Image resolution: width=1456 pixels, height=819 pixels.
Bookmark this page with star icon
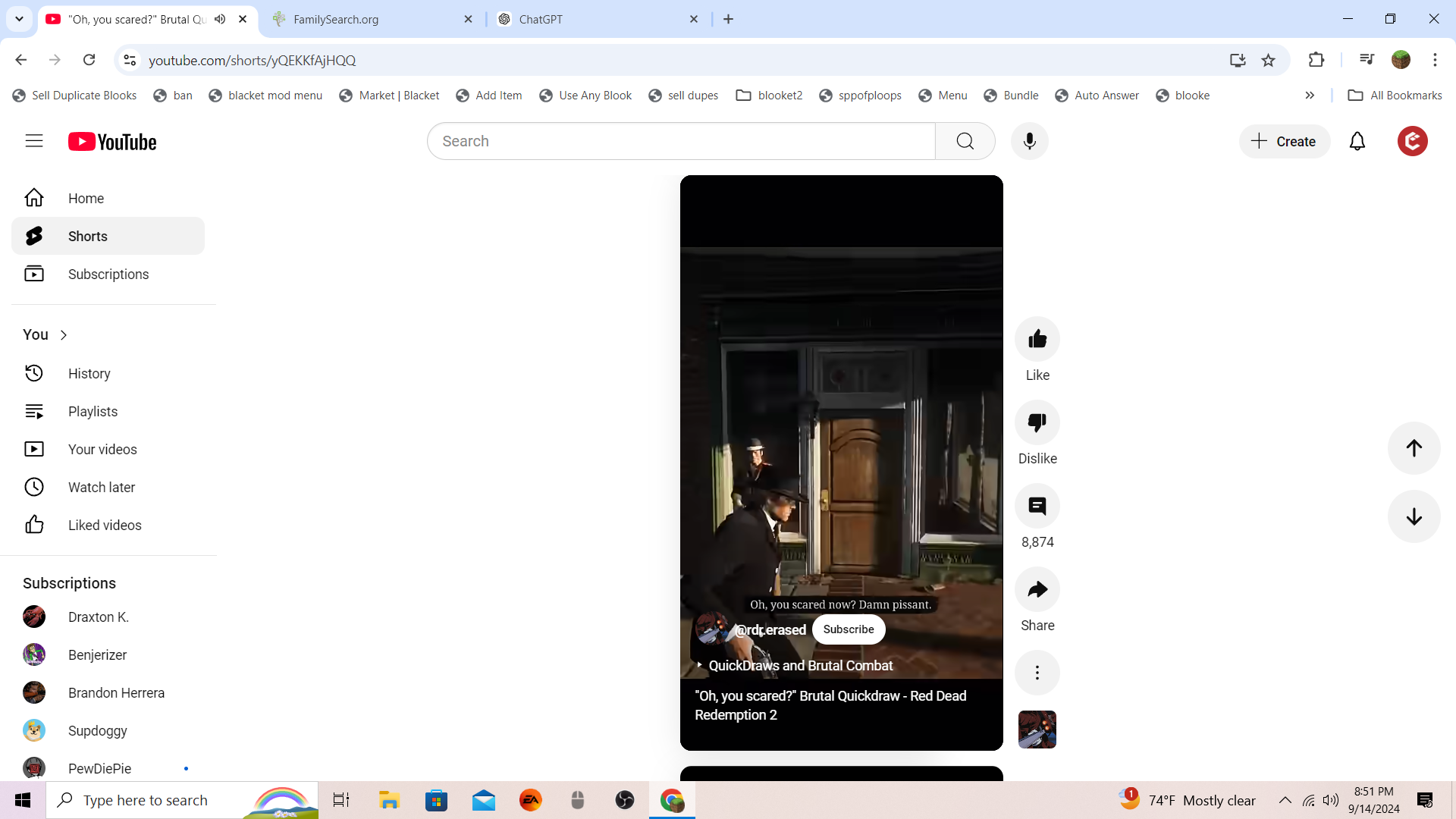1268,60
